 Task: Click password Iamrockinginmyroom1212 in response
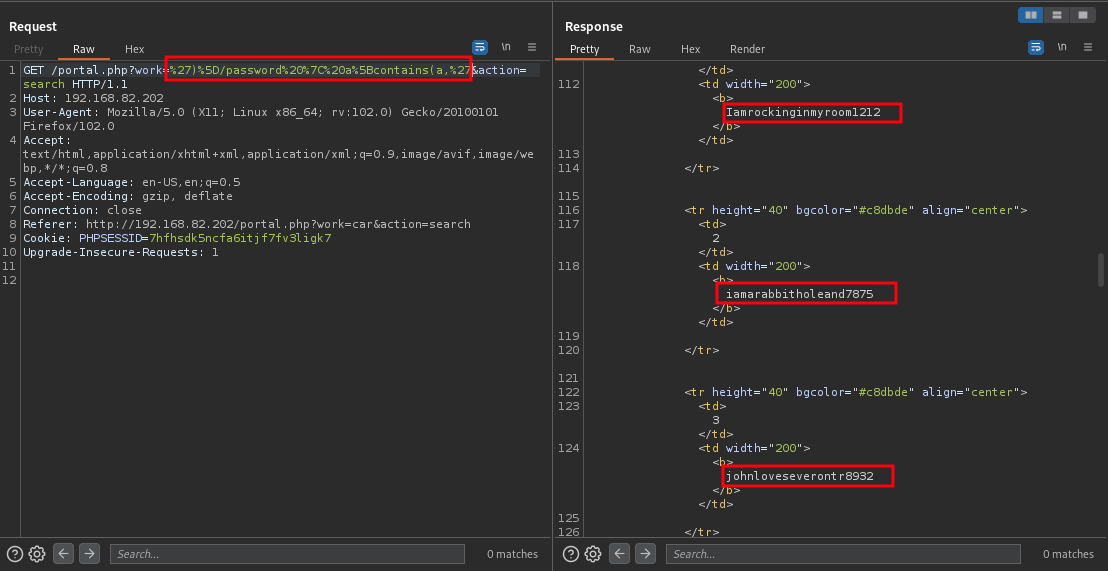pos(803,112)
